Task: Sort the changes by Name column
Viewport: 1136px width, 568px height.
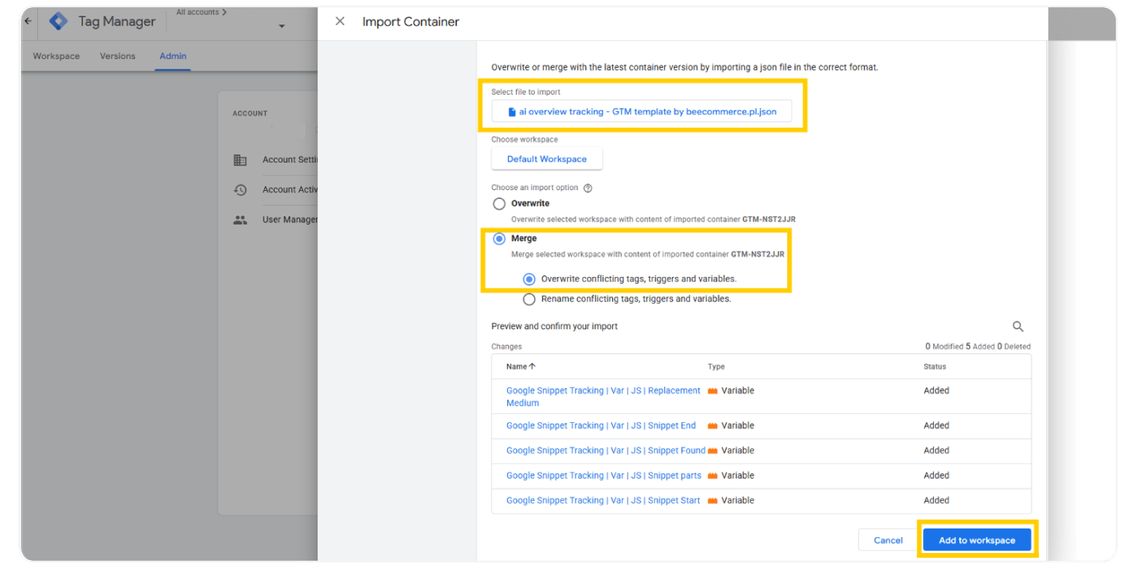Action: (520, 367)
